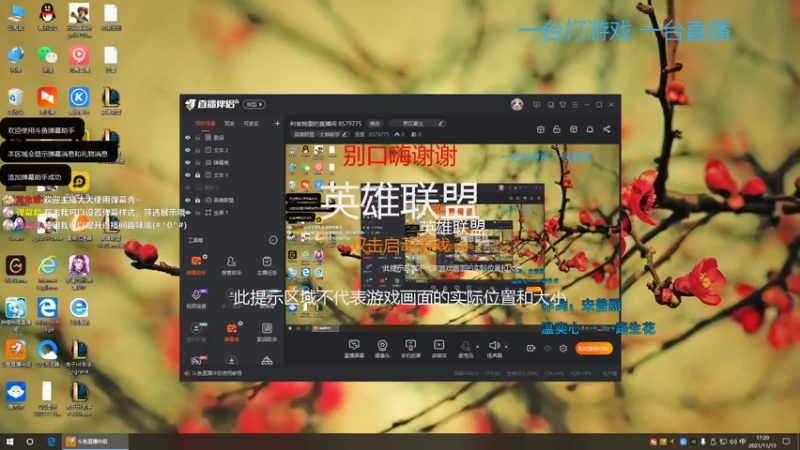Open the 房管助手 tool
This screenshot has height=450, width=800.
pyautogui.click(x=231, y=265)
